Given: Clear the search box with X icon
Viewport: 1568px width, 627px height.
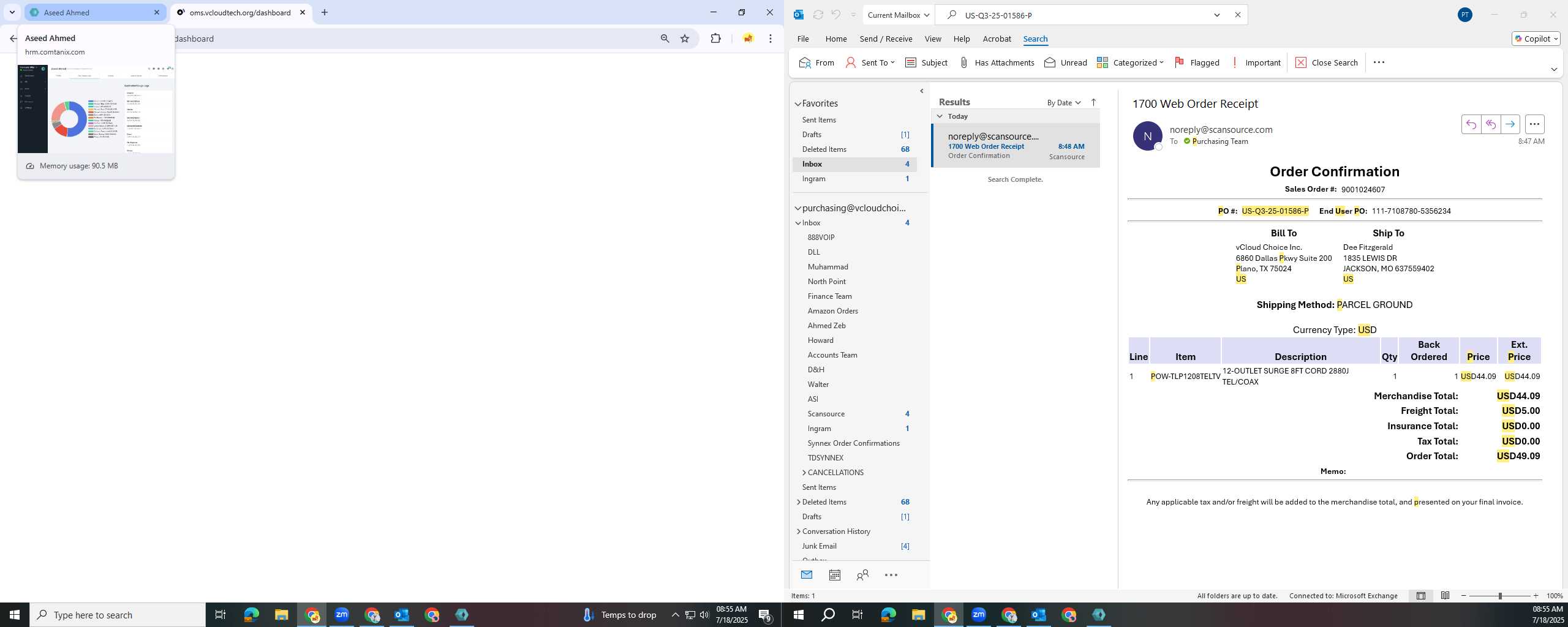Looking at the screenshot, I should [1237, 15].
